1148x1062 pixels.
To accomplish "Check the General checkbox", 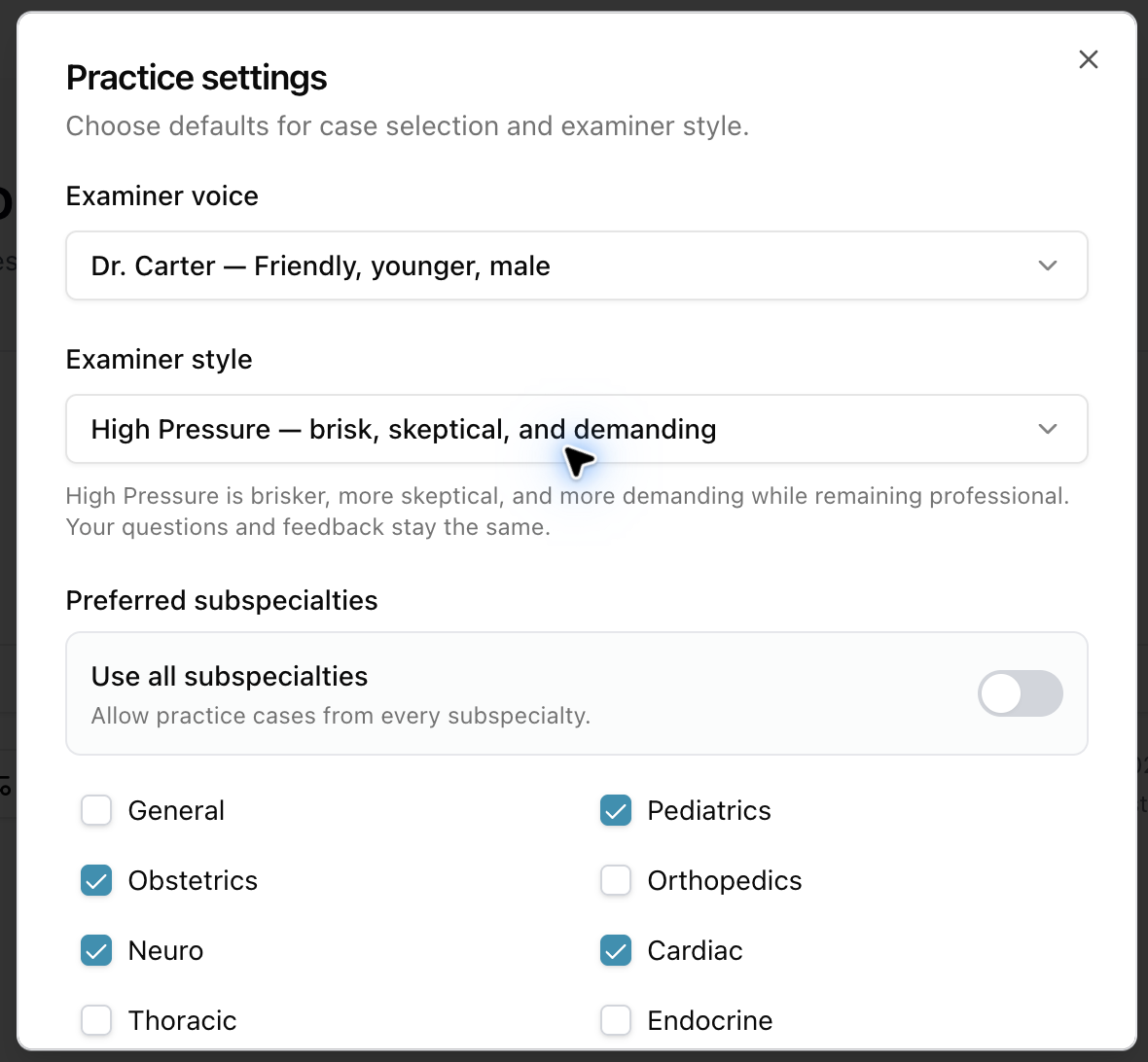I will pyautogui.click(x=96, y=810).
